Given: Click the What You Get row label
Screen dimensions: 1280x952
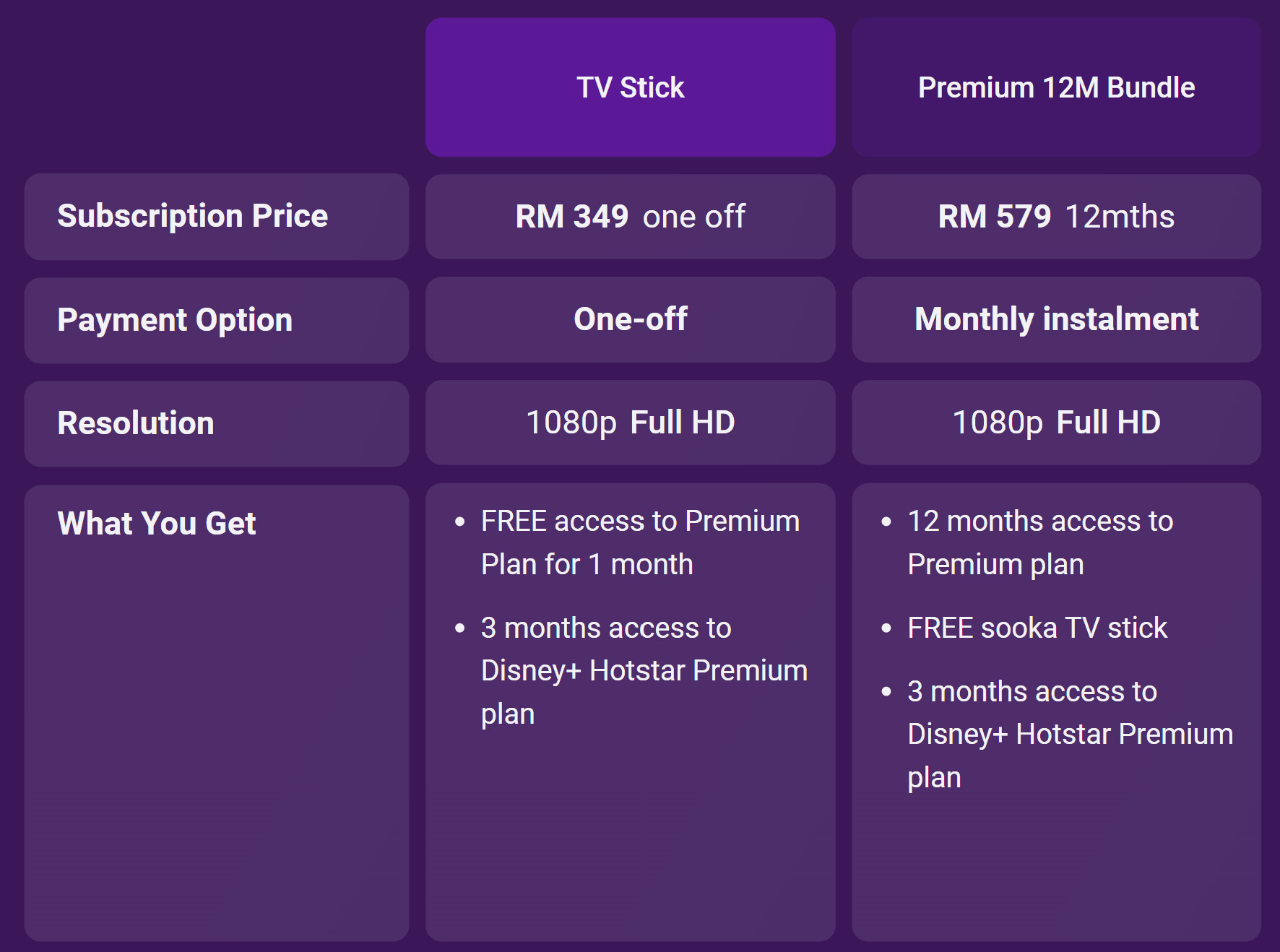Looking at the screenshot, I should point(157,524).
